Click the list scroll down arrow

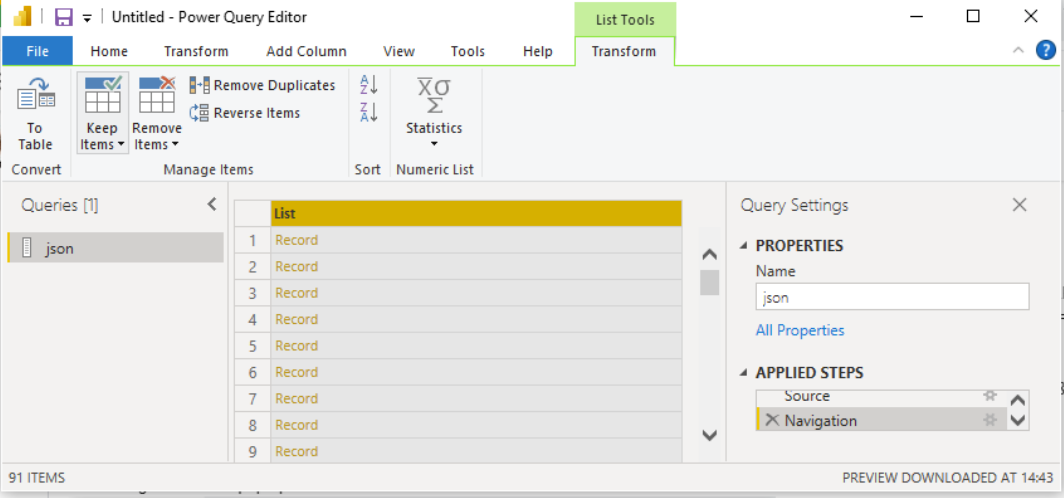(709, 436)
